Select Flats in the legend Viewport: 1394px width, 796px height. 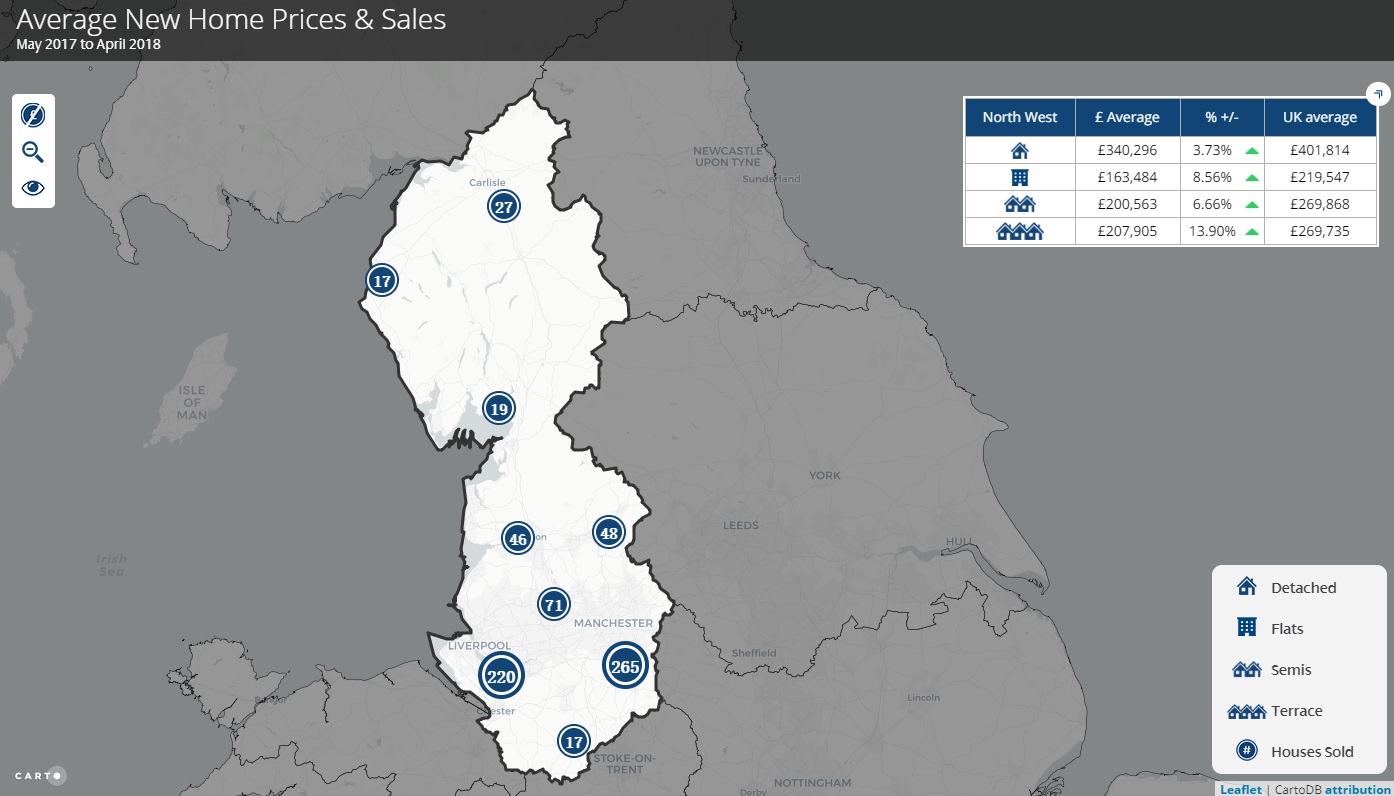click(x=1286, y=629)
